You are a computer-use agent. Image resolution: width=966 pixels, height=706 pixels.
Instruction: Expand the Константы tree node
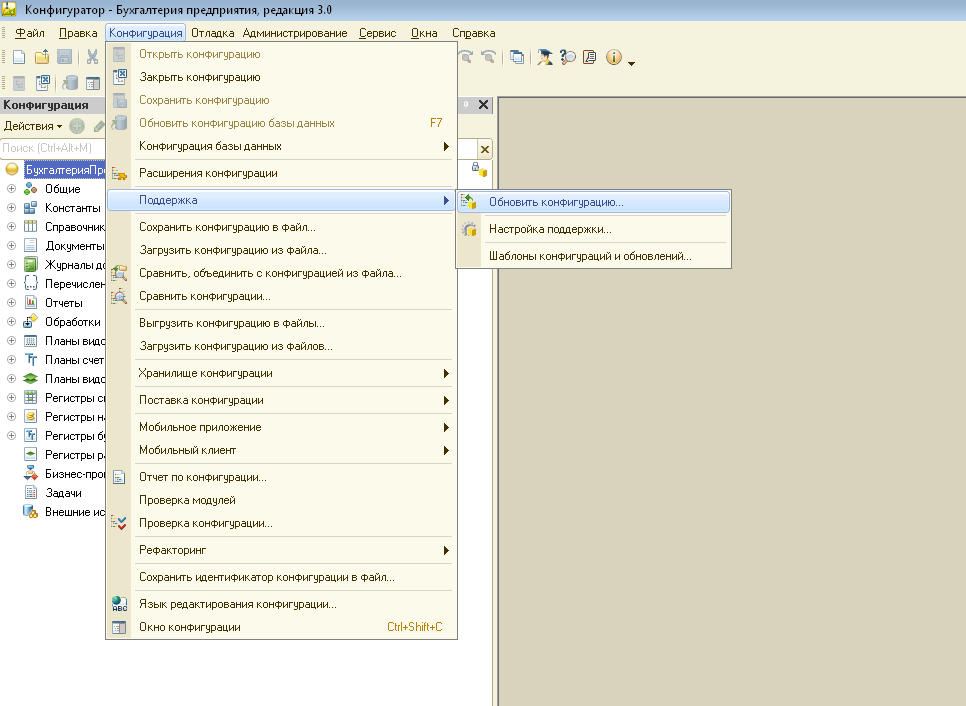click(x=12, y=208)
